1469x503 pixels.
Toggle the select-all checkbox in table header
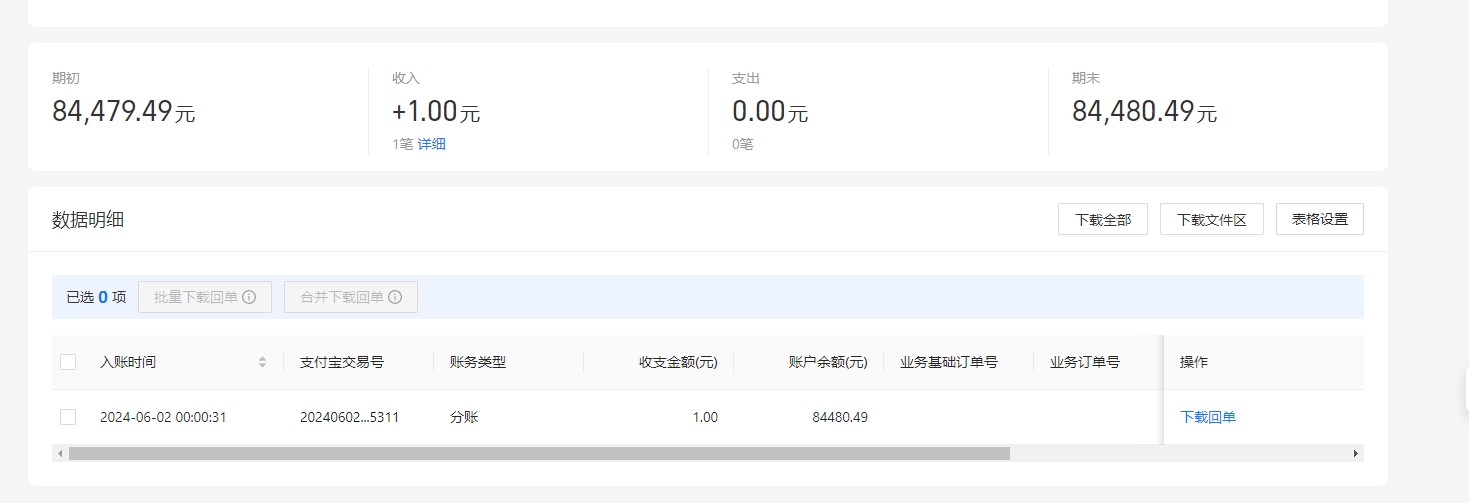click(x=68, y=362)
